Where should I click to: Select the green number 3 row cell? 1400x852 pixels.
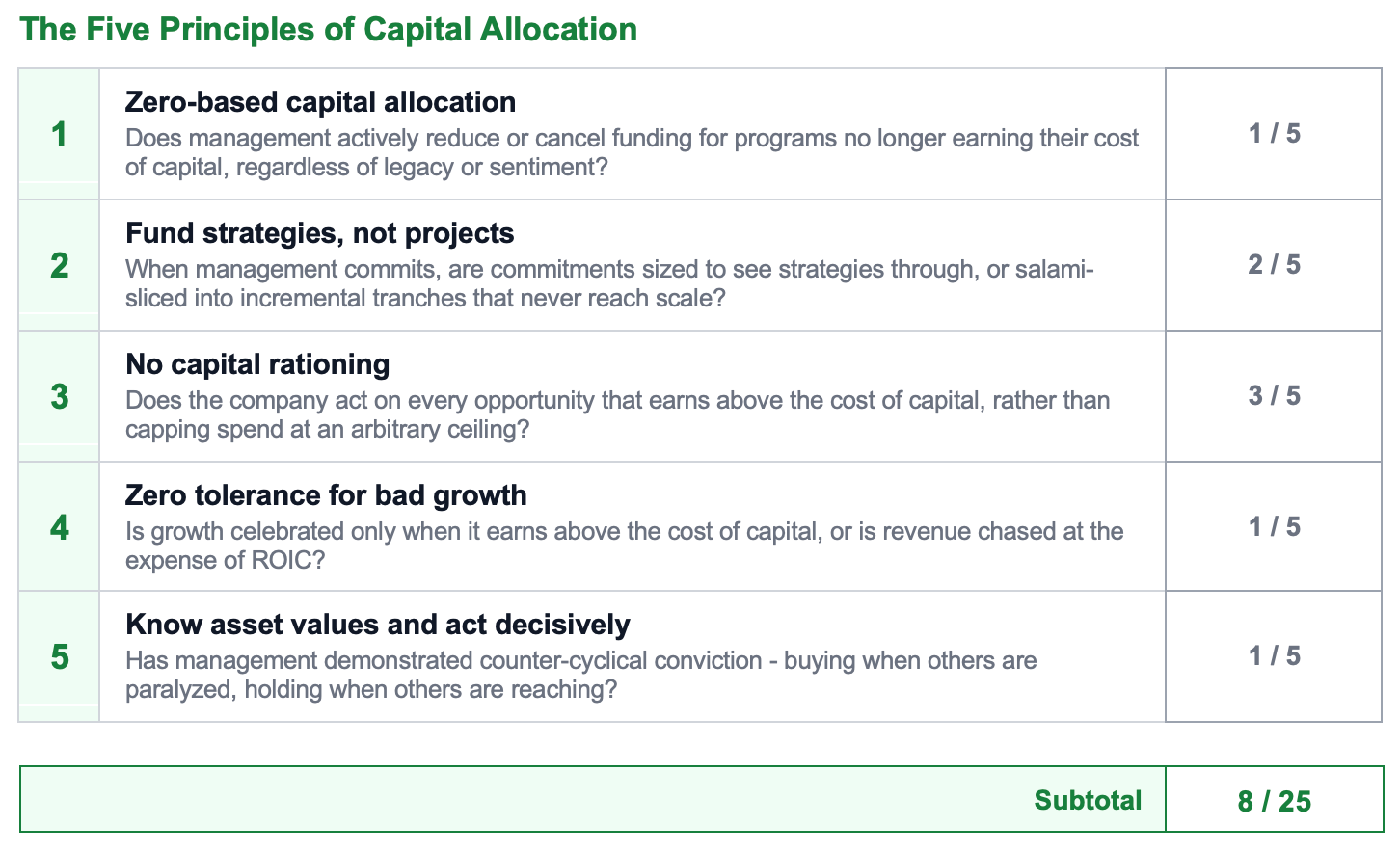(x=59, y=396)
